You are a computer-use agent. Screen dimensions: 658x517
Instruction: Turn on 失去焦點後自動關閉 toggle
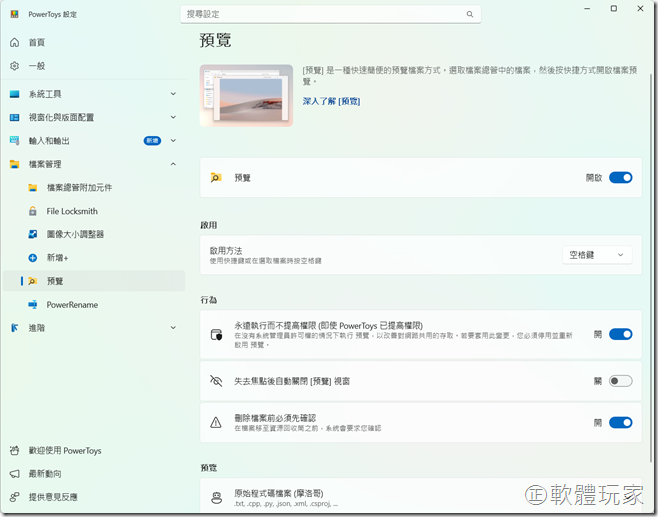(620, 381)
